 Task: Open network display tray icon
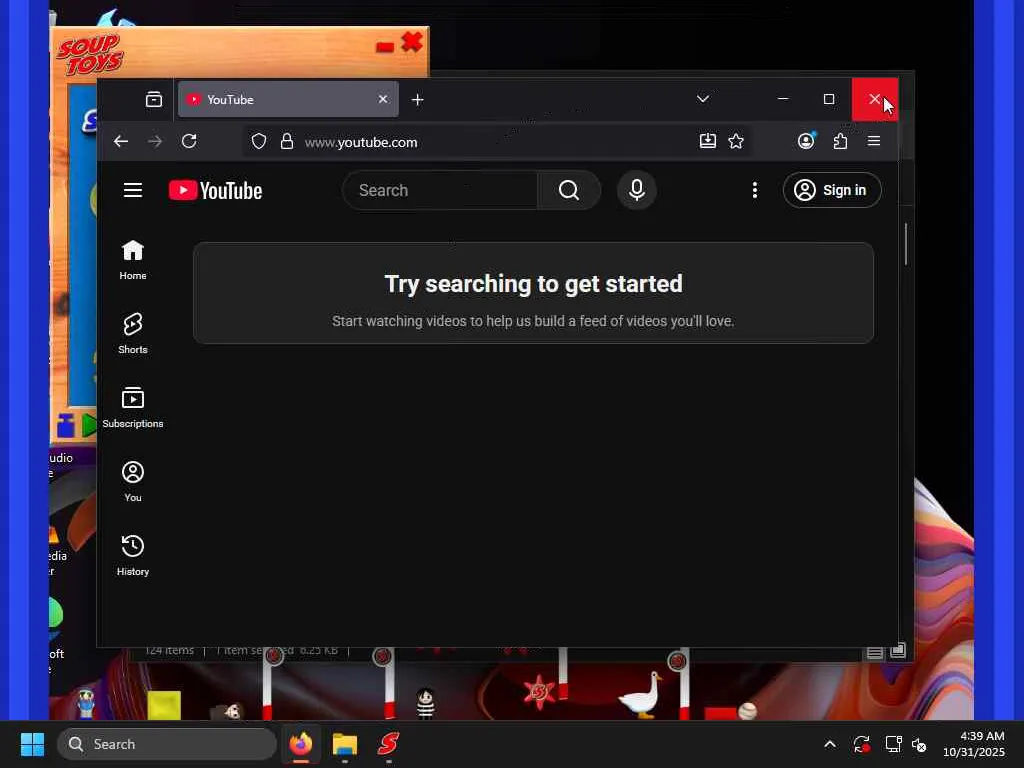click(x=893, y=744)
